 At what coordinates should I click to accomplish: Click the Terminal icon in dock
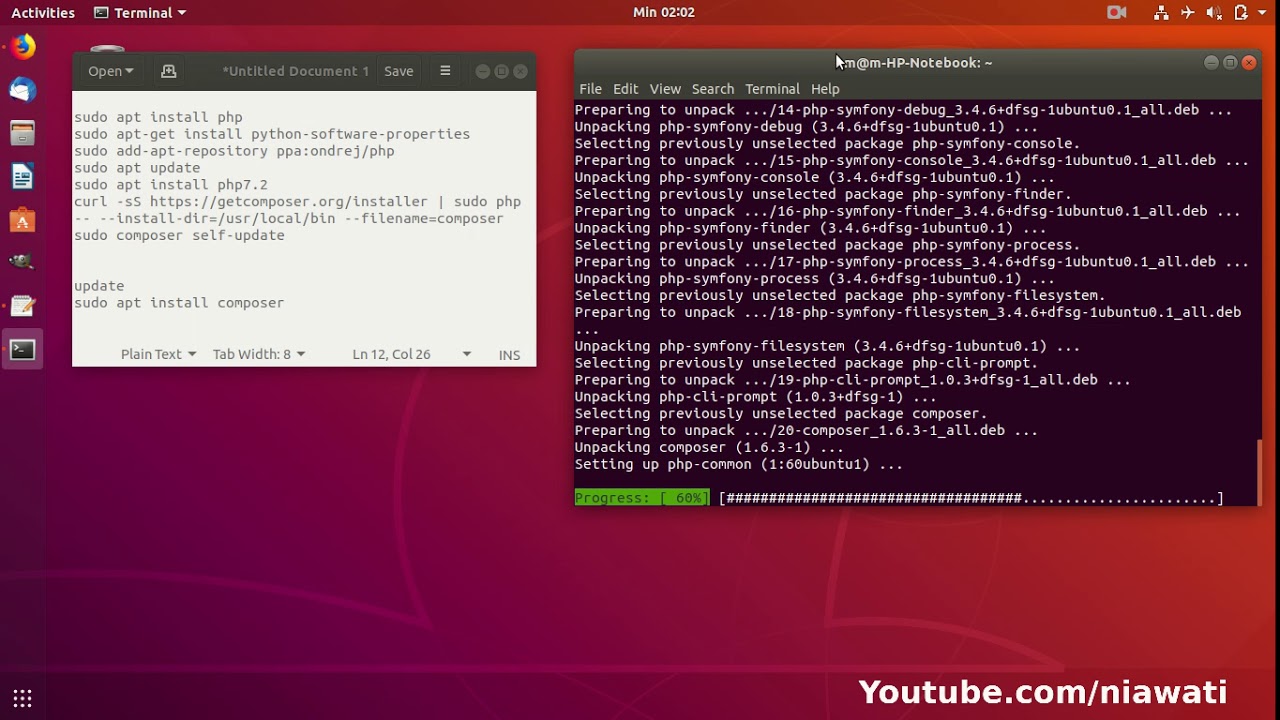(22, 350)
